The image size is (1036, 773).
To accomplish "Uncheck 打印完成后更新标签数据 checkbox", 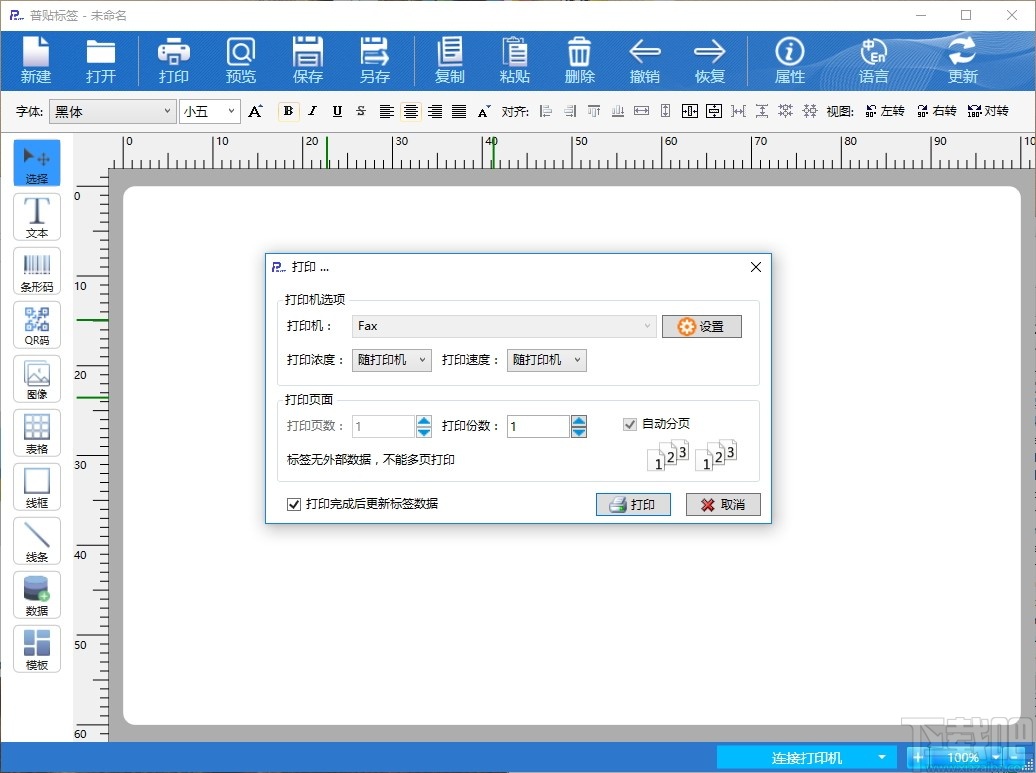I will click(294, 505).
